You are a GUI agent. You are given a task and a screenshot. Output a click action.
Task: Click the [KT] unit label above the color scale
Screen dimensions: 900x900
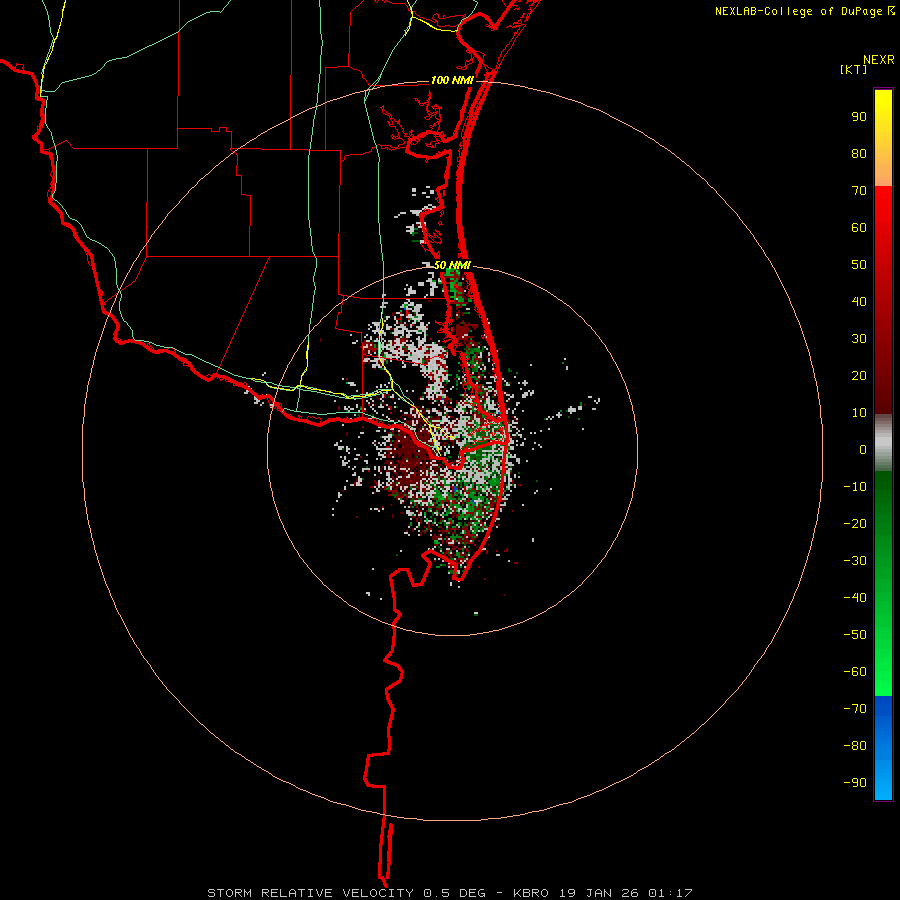(853, 69)
